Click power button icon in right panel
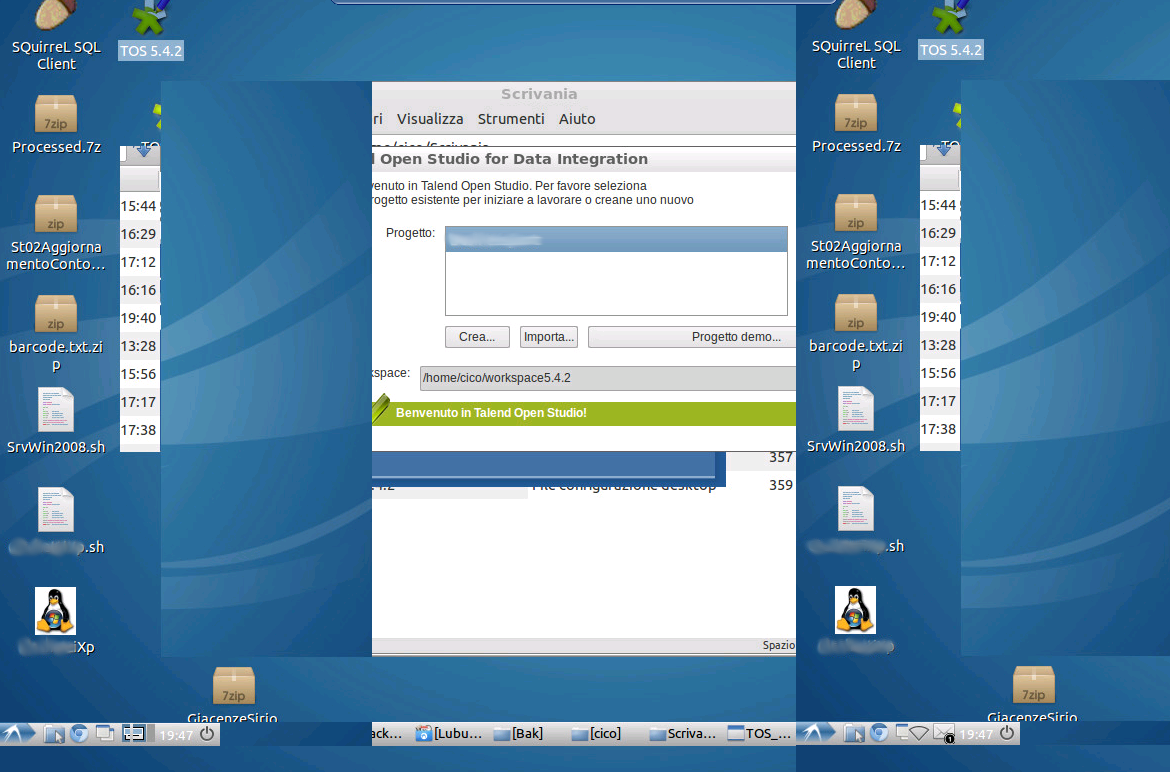The image size is (1170, 772). (x=1007, y=734)
